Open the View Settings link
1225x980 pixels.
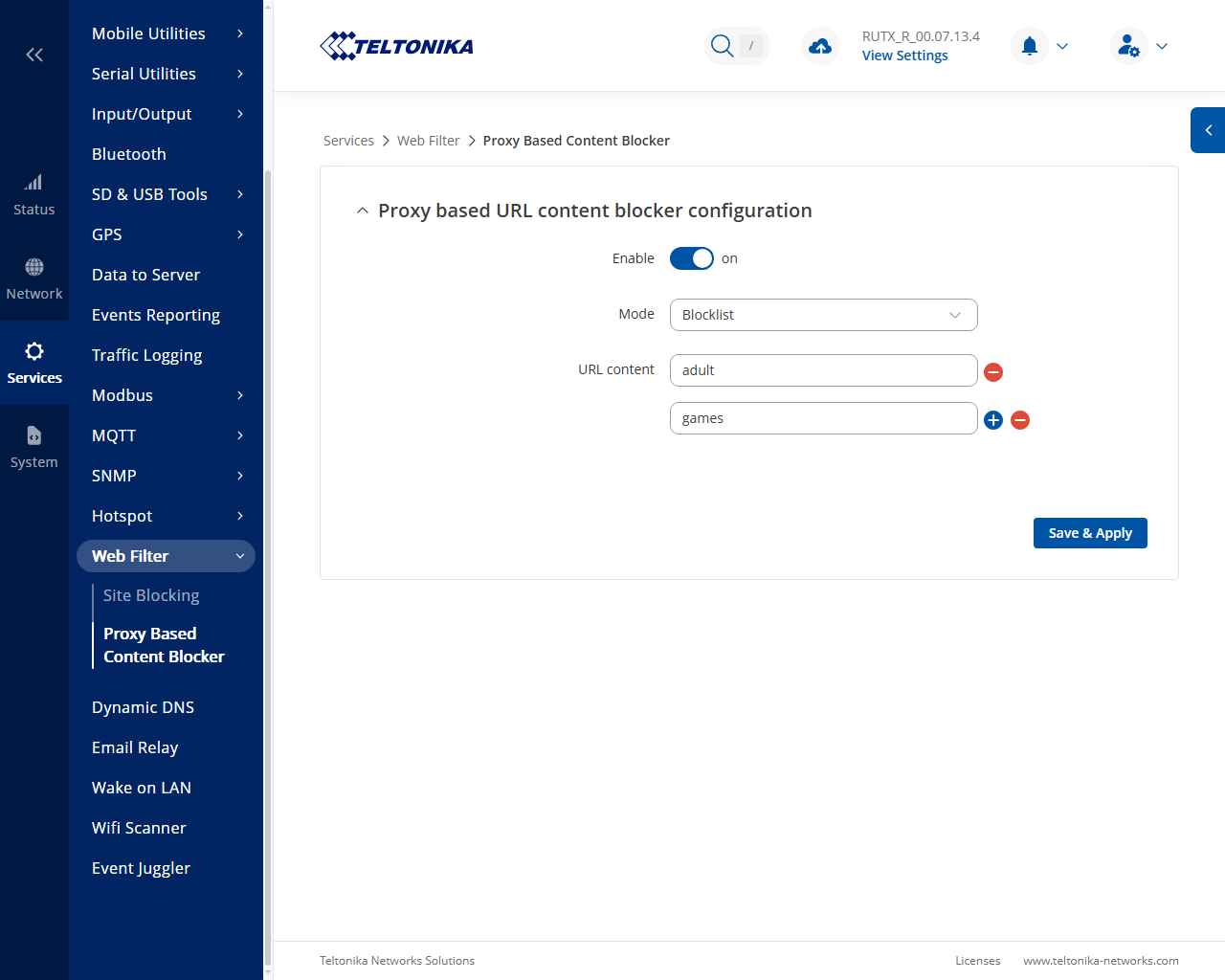click(x=905, y=56)
